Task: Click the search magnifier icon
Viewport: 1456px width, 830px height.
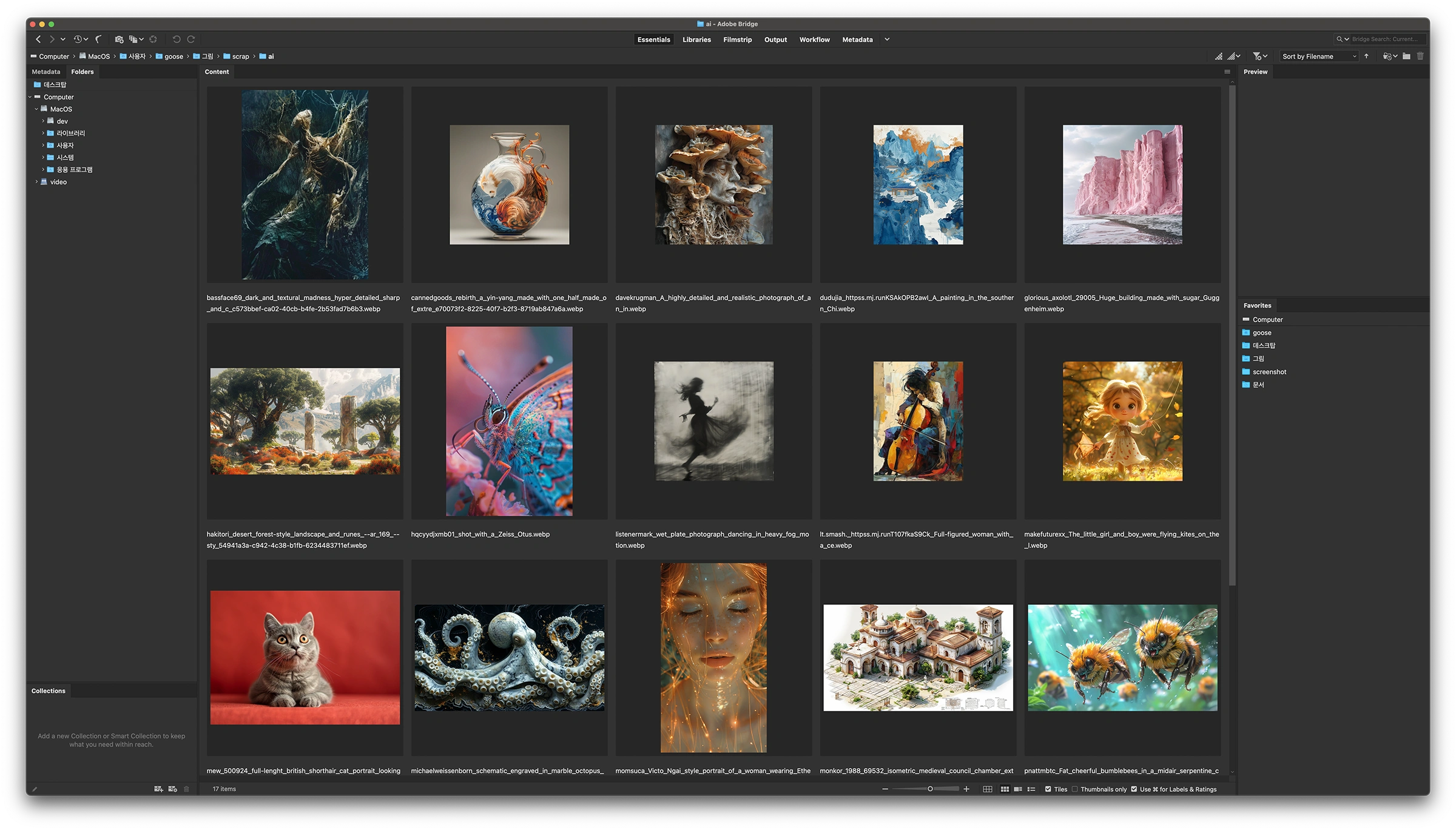Action: 1339,39
